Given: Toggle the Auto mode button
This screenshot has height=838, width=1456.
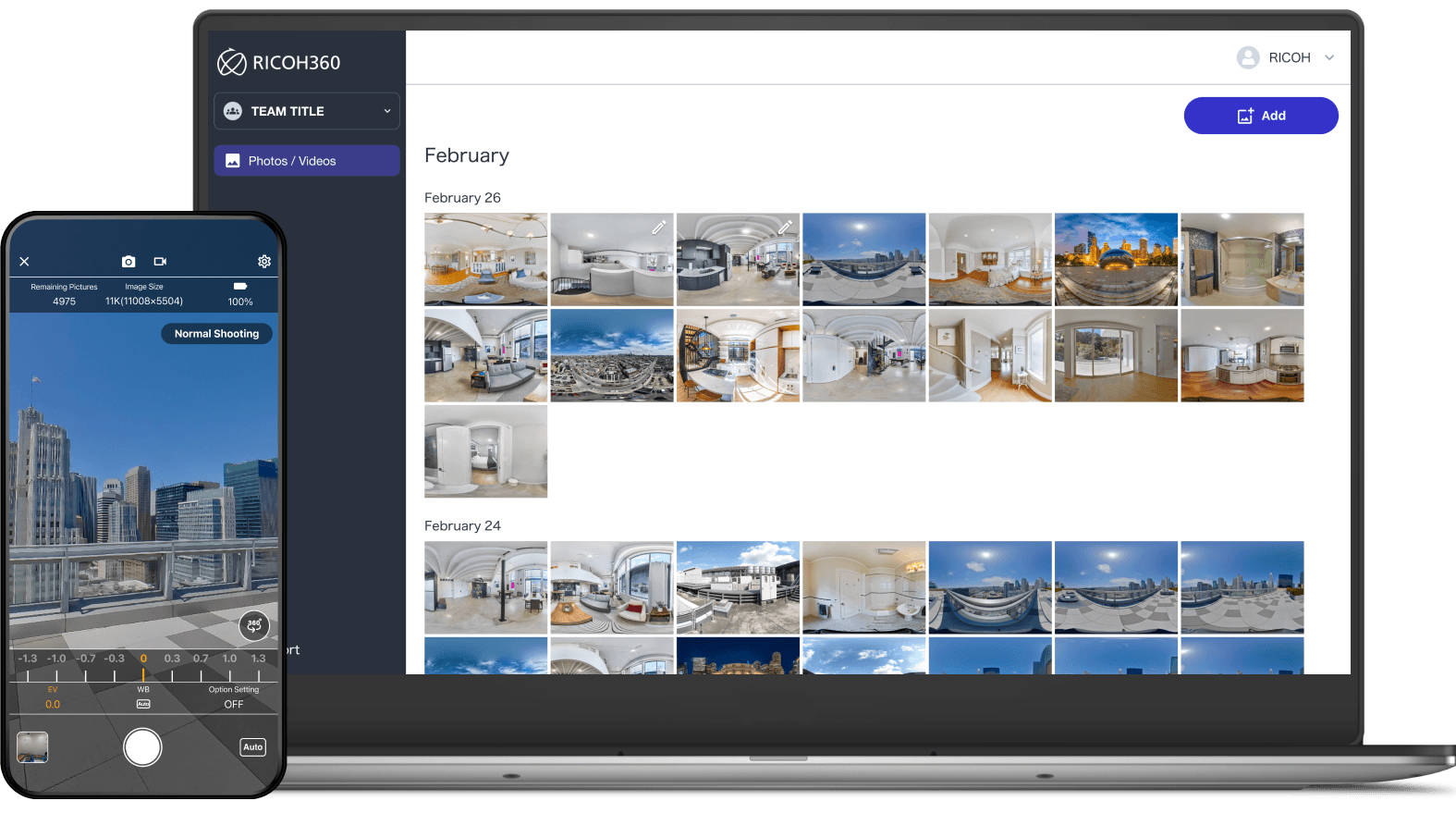Looking at the screenshot, I should tap(252, 747).
